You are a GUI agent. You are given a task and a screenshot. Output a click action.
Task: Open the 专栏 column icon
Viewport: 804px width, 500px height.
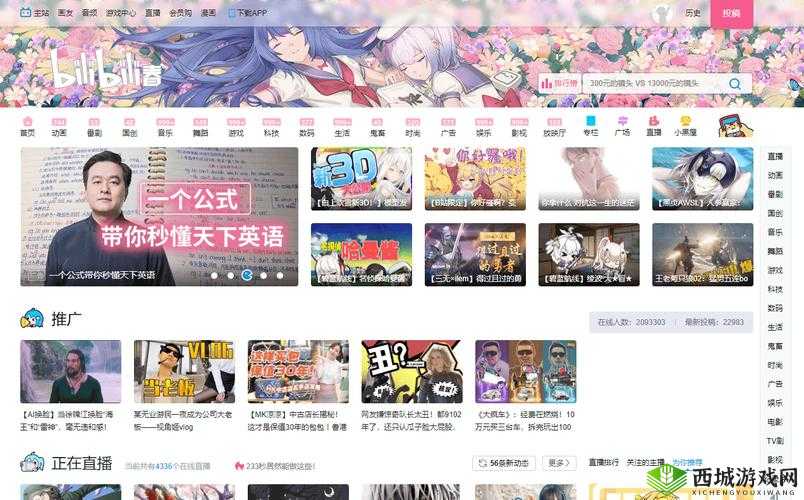click(591, 126)
